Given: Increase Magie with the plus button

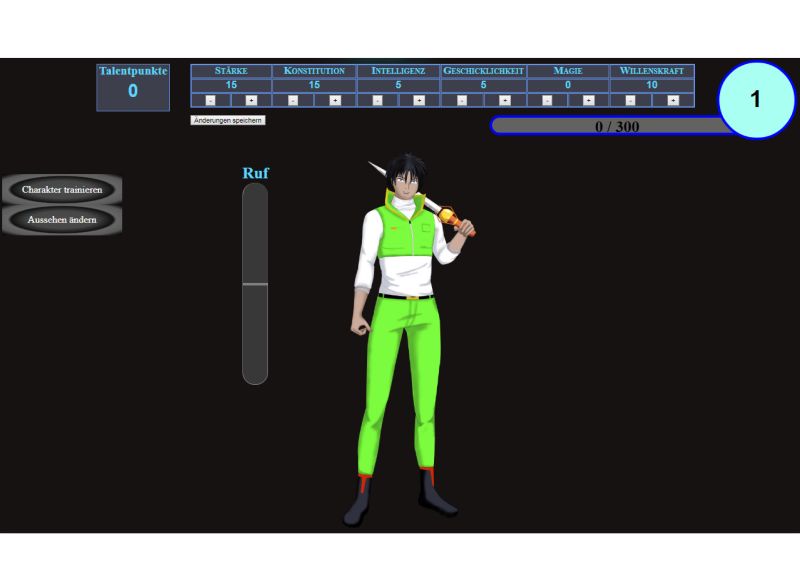Looking at the screenshot, I should (588, 100).
